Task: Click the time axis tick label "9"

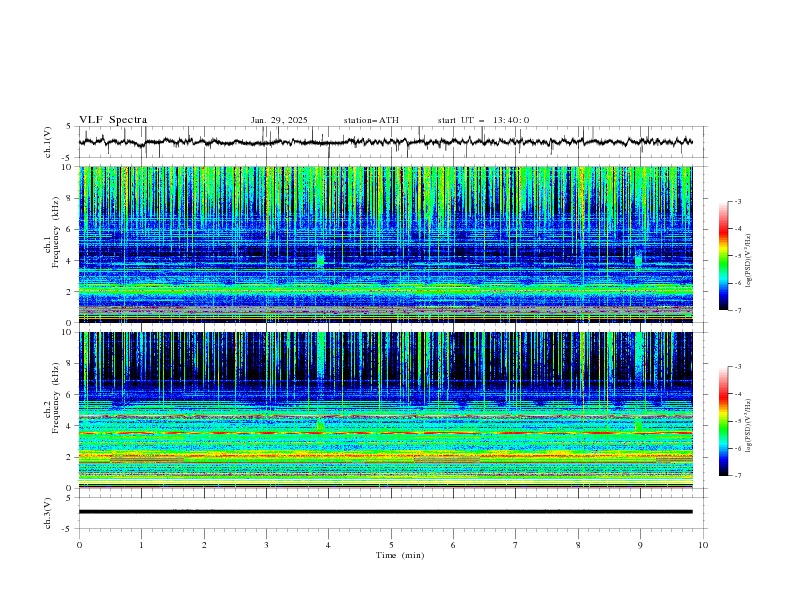Action: (x=640, y=545)
